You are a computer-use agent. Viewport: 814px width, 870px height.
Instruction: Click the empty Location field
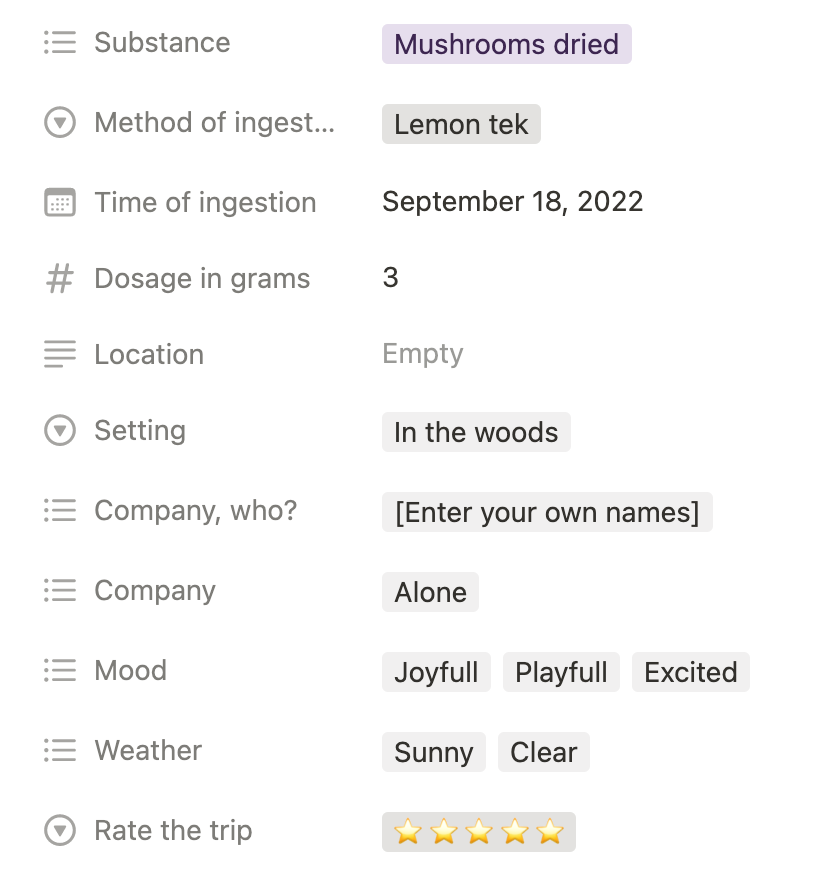coord(423,354)
